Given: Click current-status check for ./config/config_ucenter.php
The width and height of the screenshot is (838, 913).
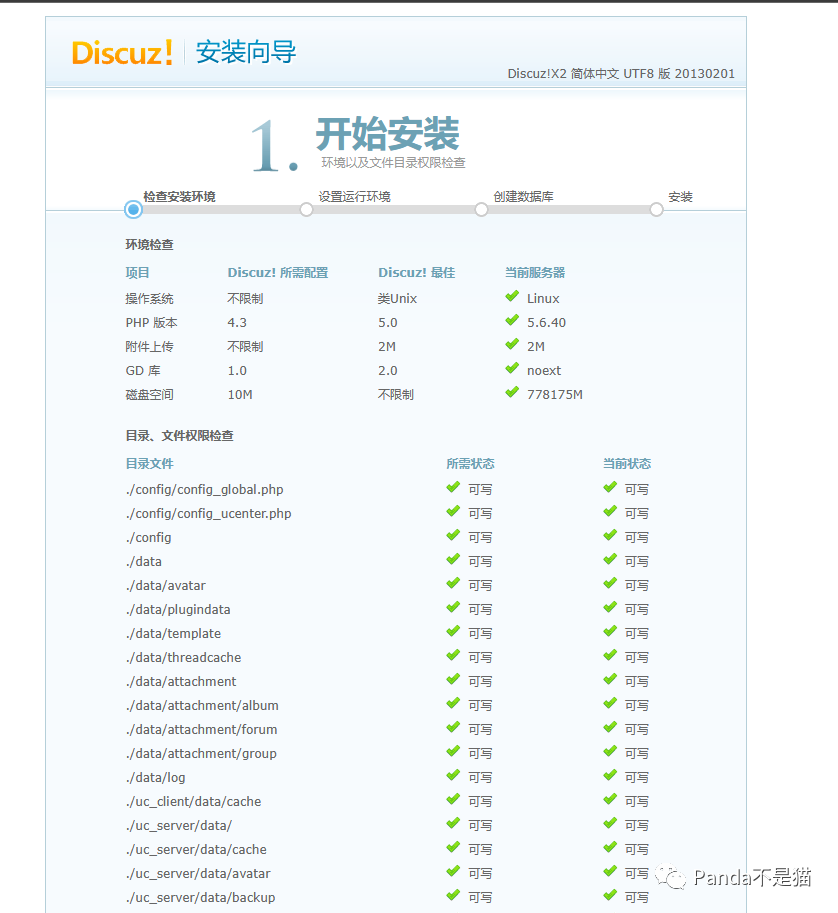Looking at the screenshot, I should [x=610, y=512].
